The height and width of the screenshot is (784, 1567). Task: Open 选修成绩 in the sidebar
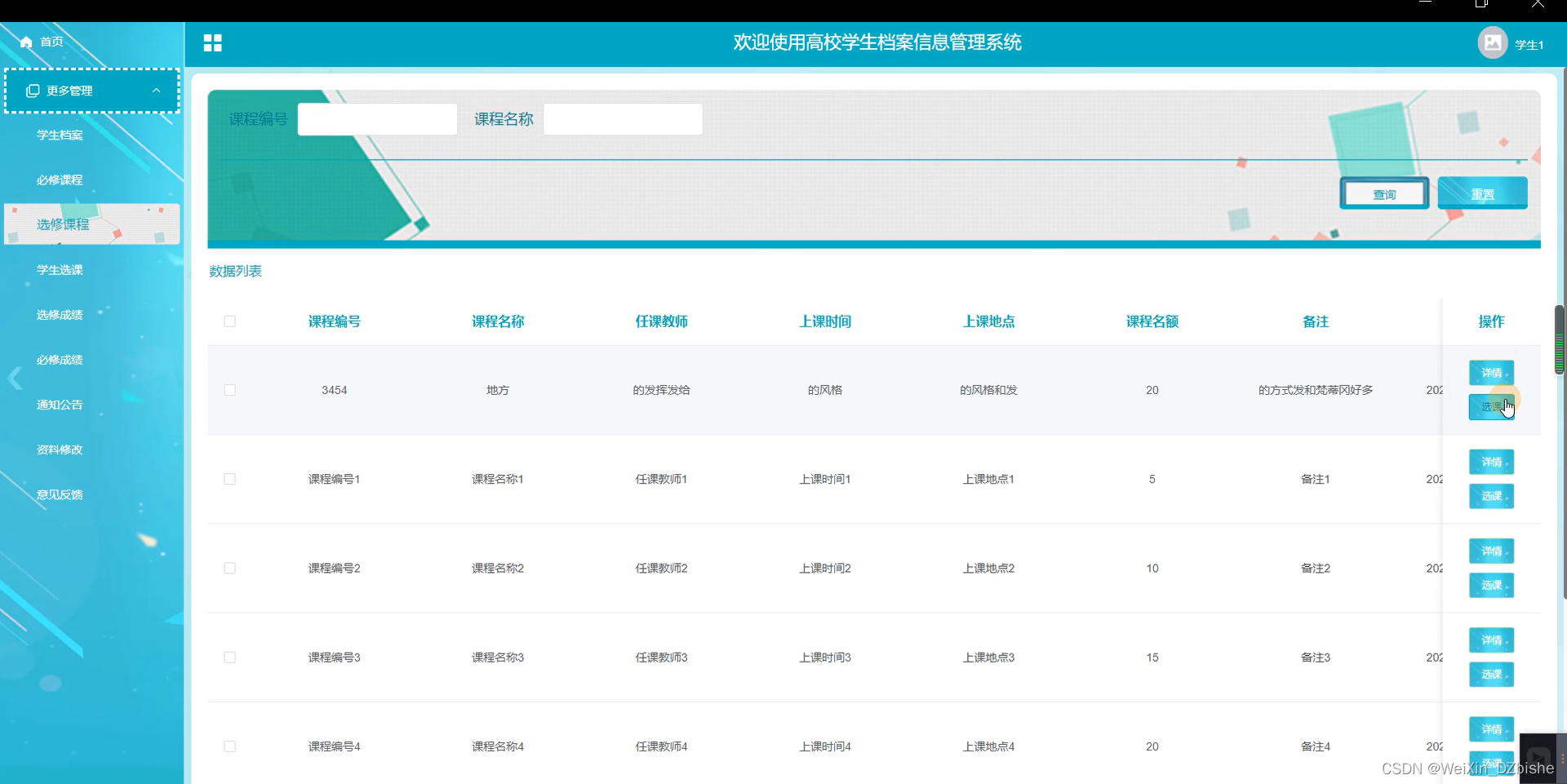pos(60,315)
